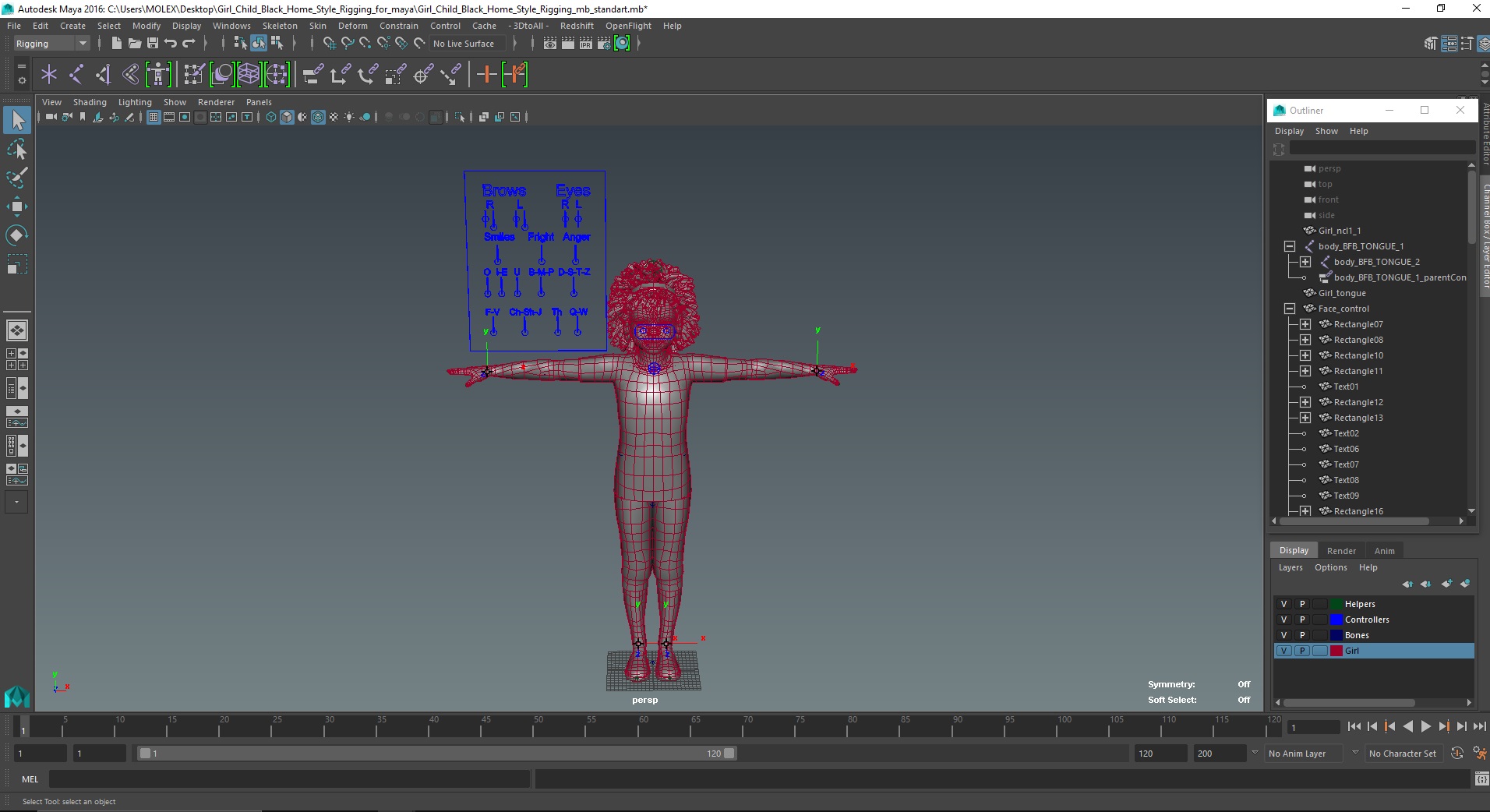The width and height of the screenshot is (1490, 812).
Task: Toggle visibility V of Girl layer
Action: pyautogui.click(x=1284, y=651)
